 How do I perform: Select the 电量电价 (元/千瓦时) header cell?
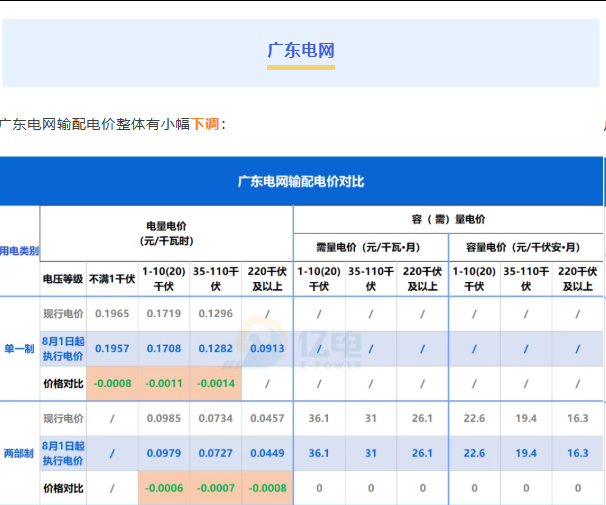point(166,233)
